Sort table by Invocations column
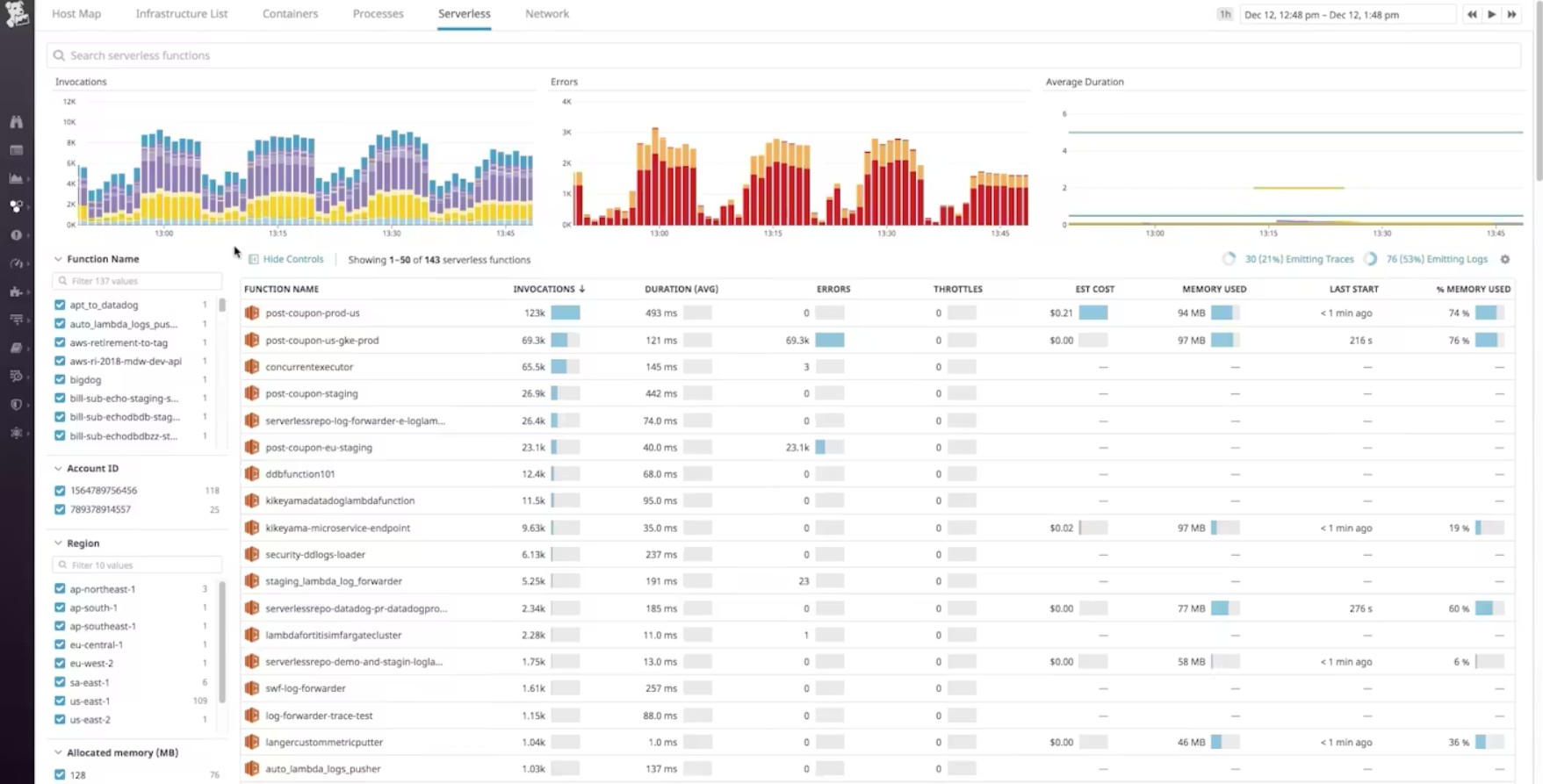This screenshot has height=784, width=1543. click(x=549, y=289)
